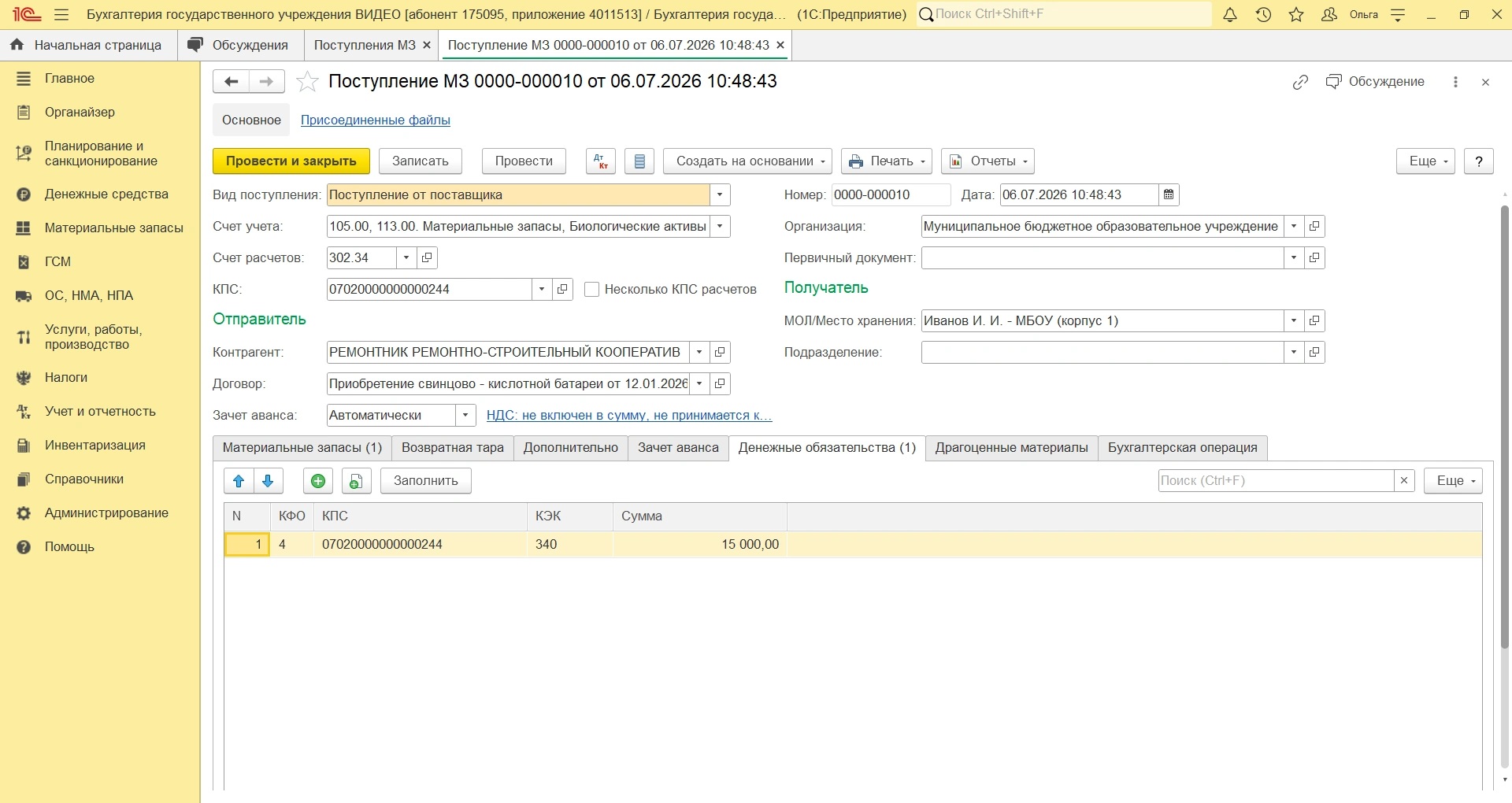Open the Договор record icon
The image size is (1512, 803).
720,383
